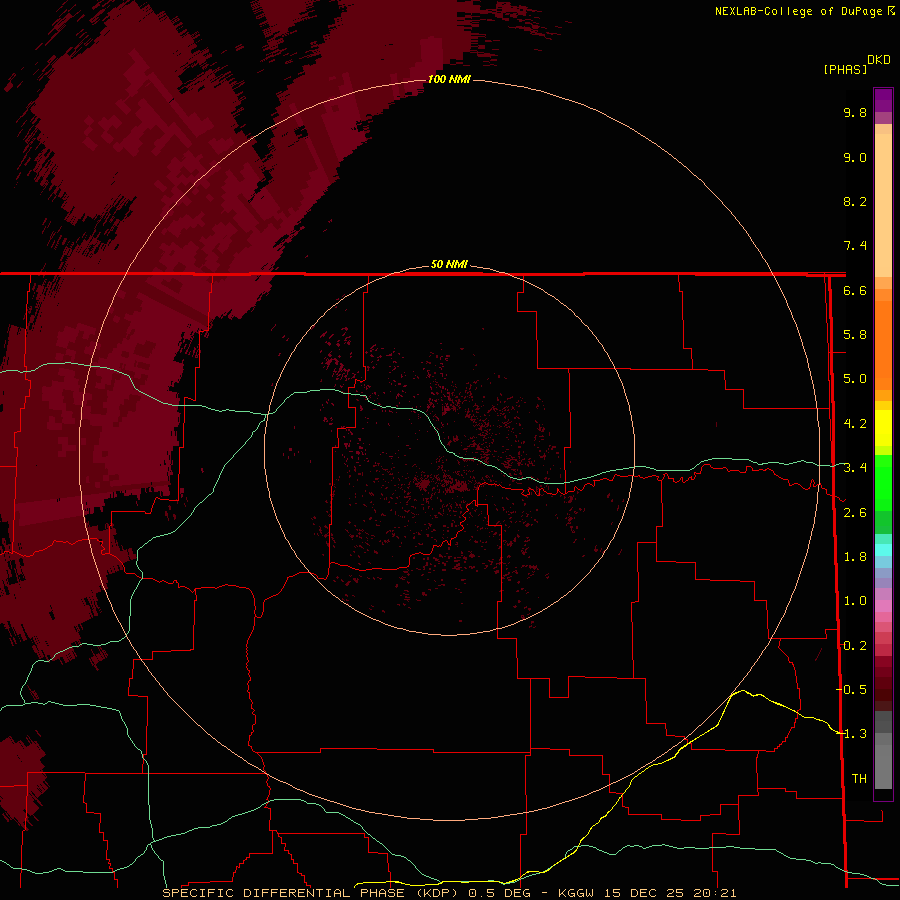Click the purple band atop the color scale
900x900 pixels.
(x=883, y=100)
